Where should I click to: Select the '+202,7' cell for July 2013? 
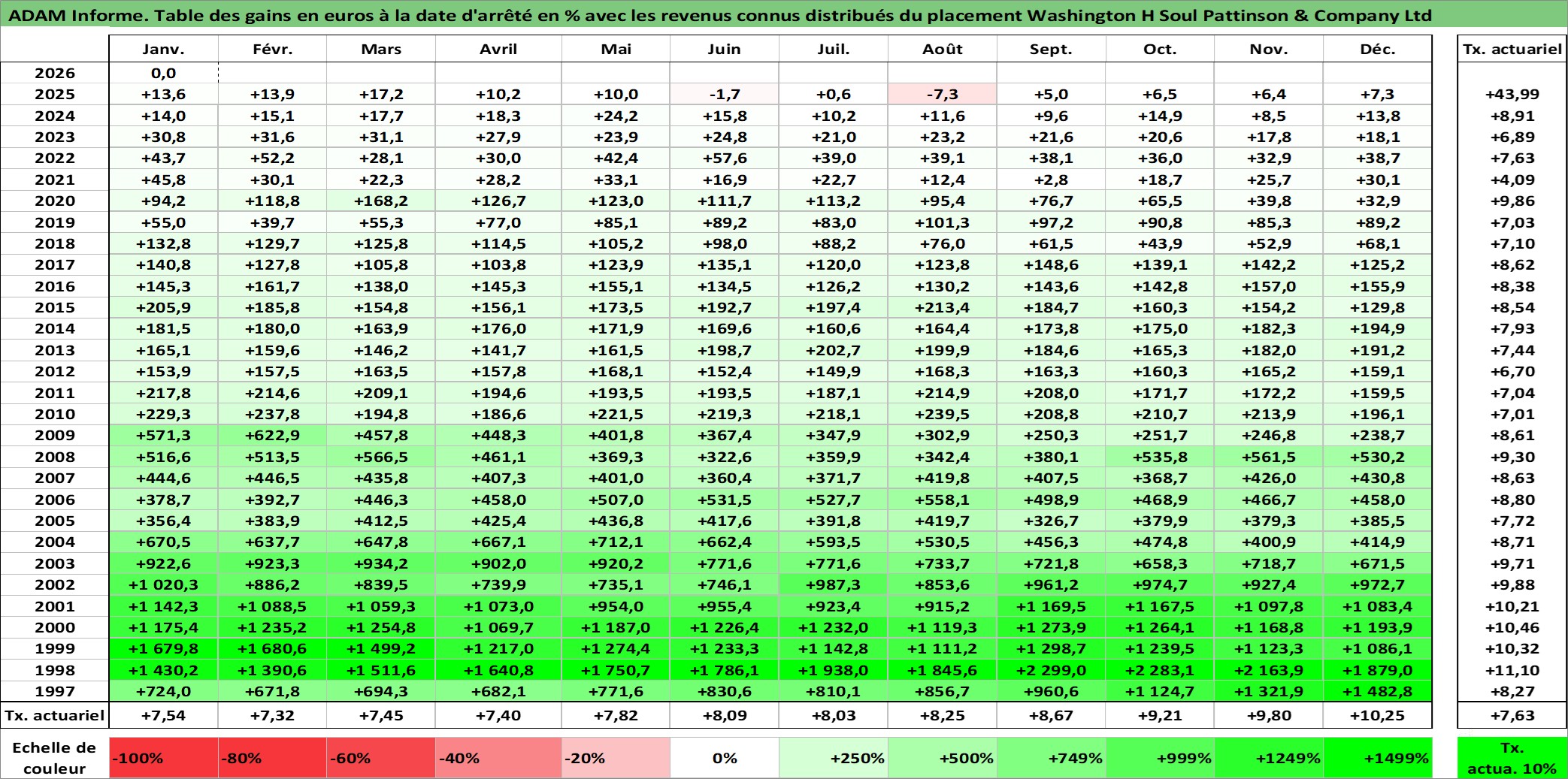(834, 350)
